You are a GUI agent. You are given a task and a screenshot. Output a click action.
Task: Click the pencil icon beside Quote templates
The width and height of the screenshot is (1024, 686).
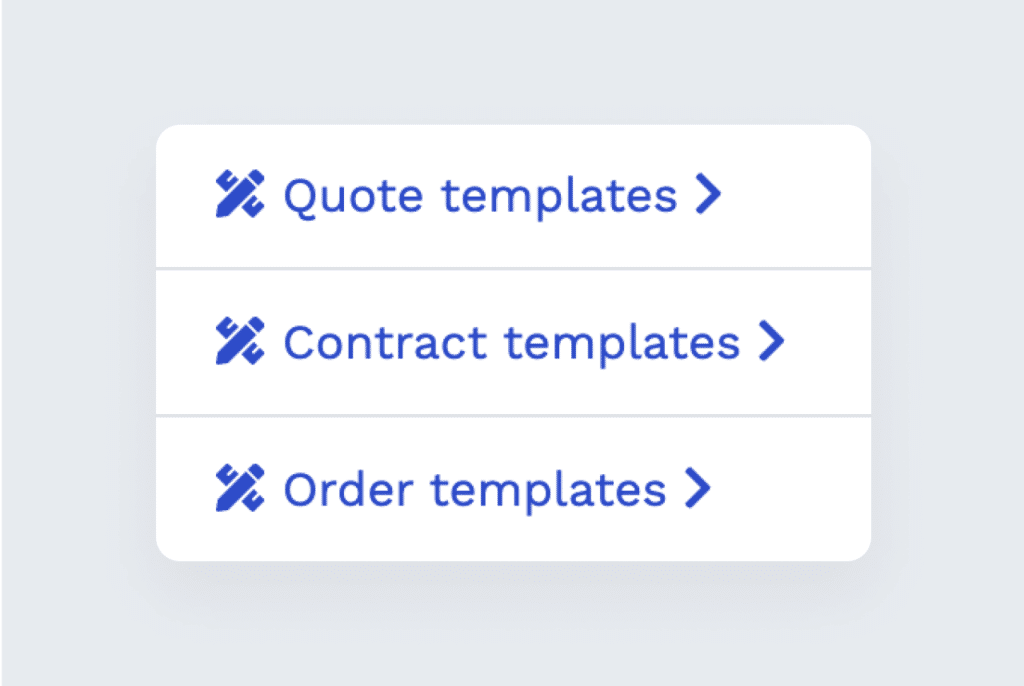tap(239, 195)
